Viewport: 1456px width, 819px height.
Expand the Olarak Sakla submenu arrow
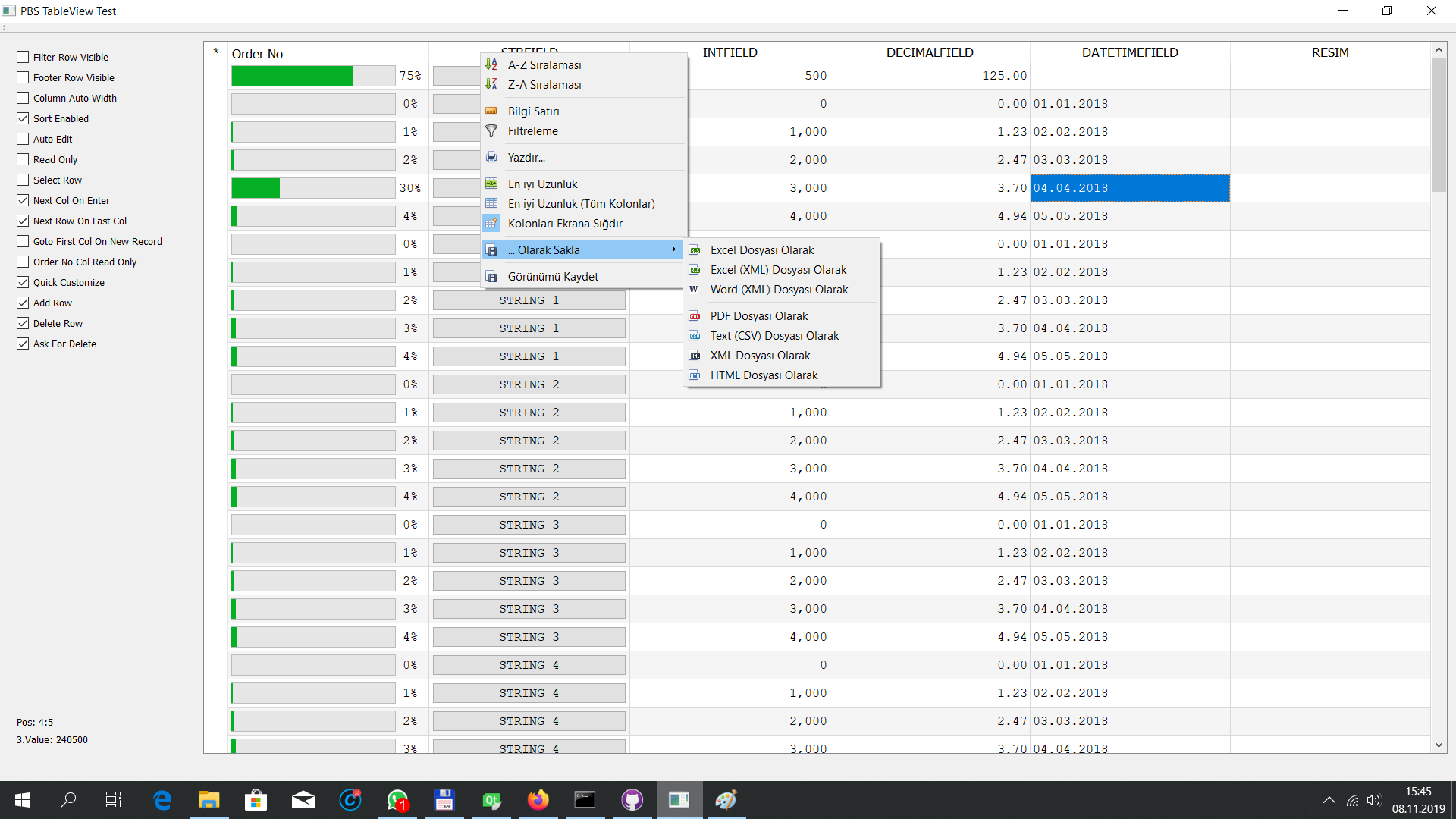(x=673, y=249)
